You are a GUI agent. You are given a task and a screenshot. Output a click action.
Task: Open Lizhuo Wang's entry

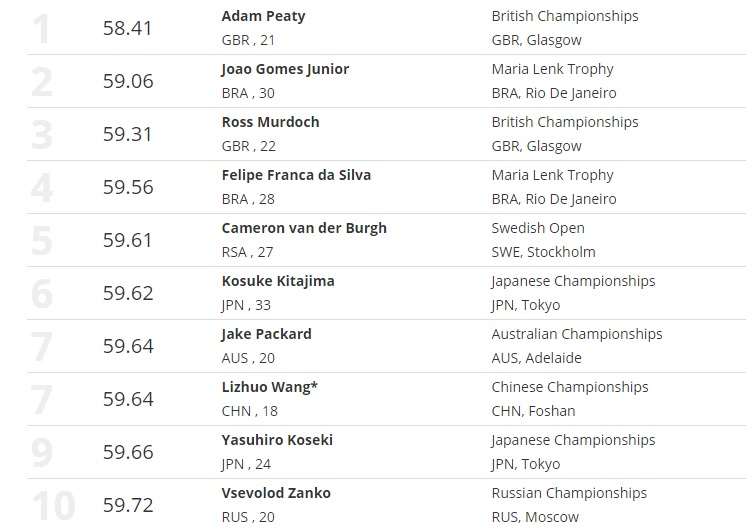coord(269,387)
